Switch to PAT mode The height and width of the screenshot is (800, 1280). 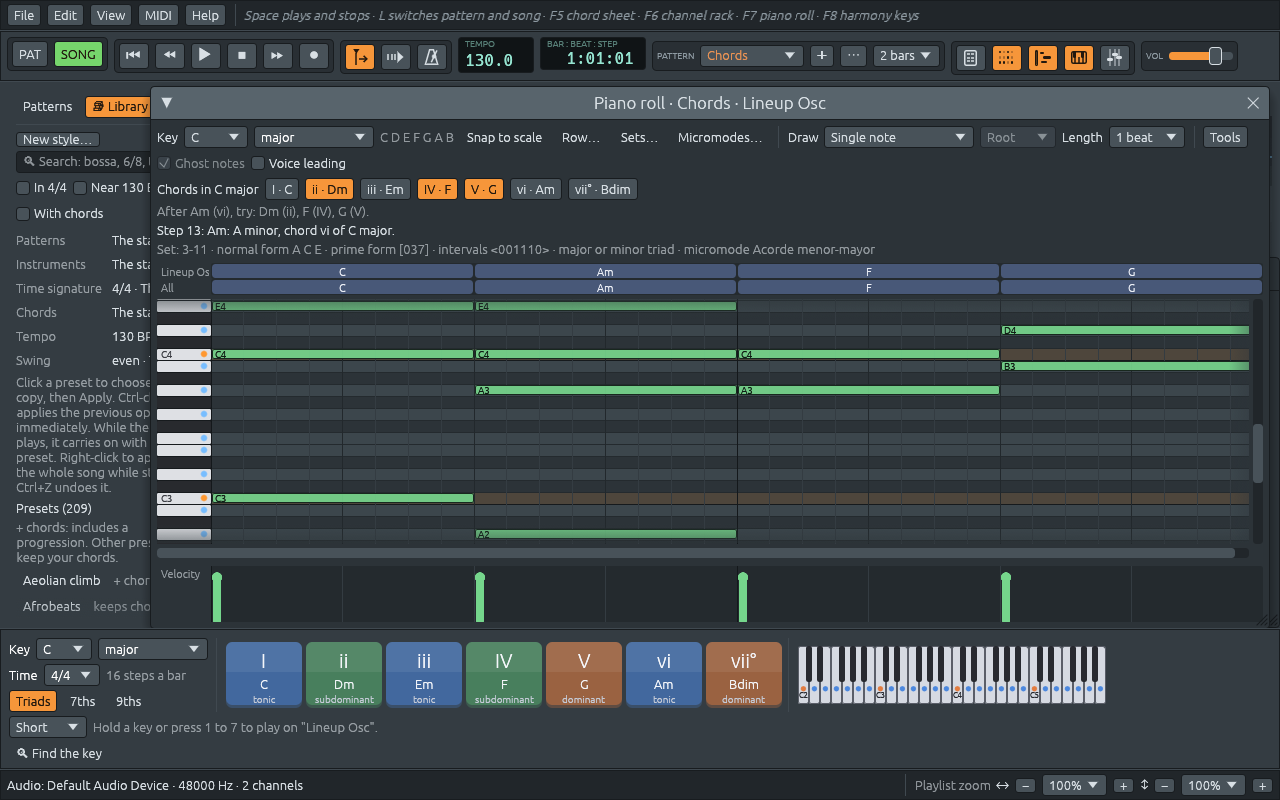pyautogui.click(x=30, y=55)
